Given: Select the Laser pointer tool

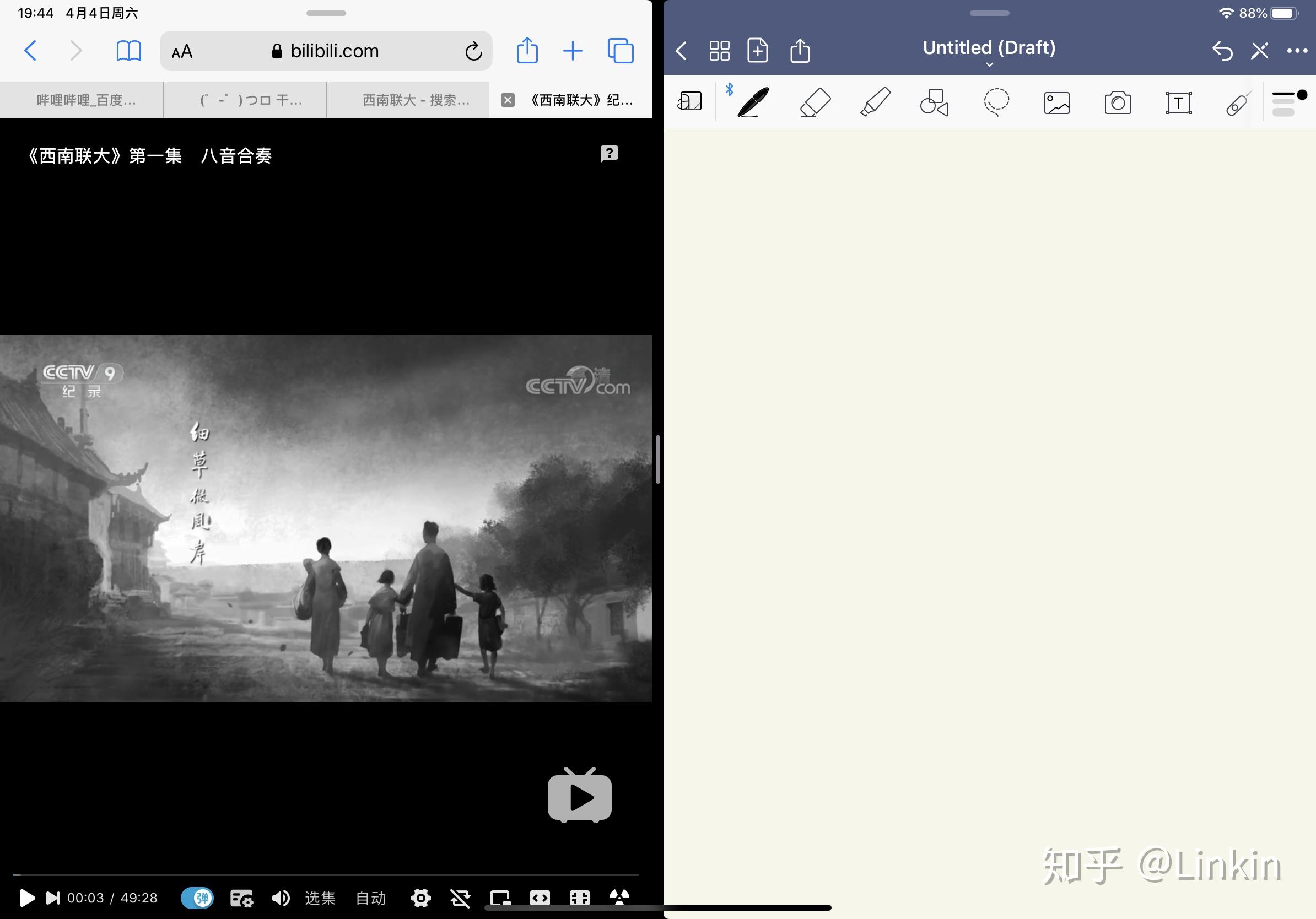Looking at the screenshot, I should click(x=1238, y=103).
